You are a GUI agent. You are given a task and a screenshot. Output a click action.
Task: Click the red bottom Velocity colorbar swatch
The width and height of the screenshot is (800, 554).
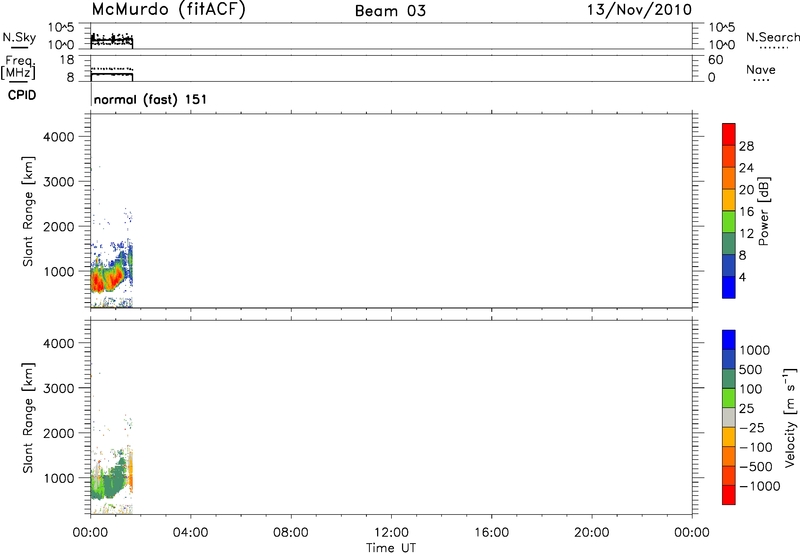click(729, 495)
